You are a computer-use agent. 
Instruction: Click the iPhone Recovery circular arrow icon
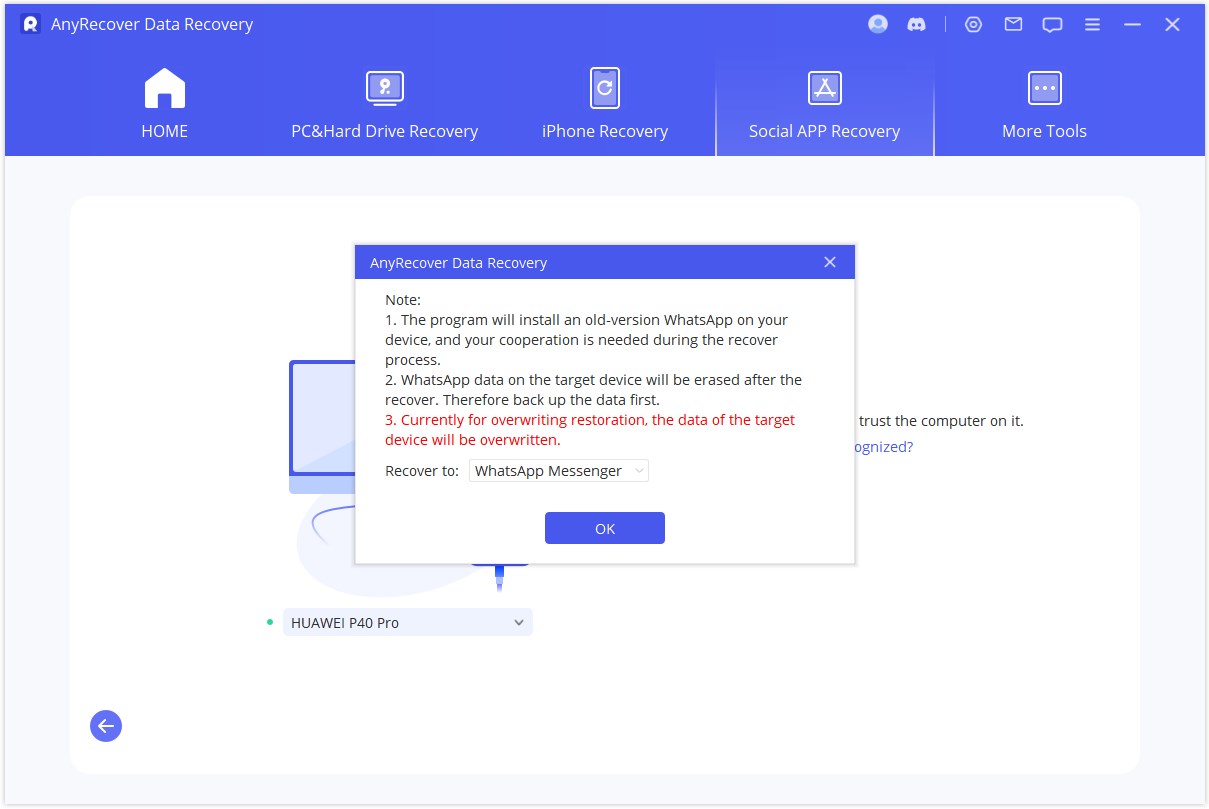point(604,88)
